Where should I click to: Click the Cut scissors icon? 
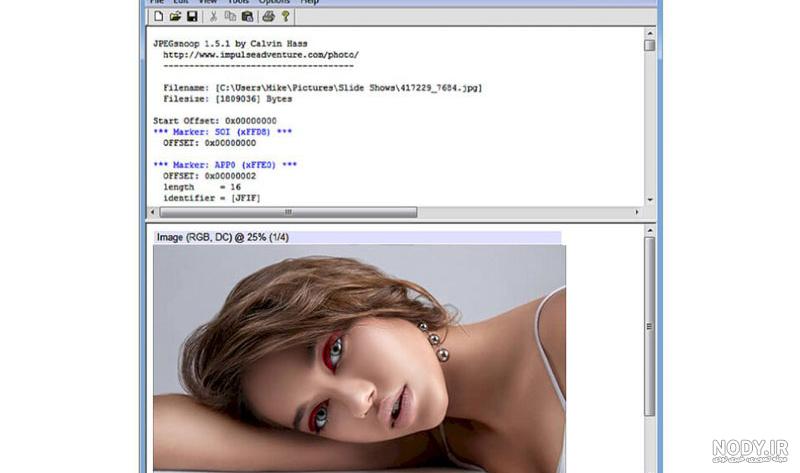point(213,16)
